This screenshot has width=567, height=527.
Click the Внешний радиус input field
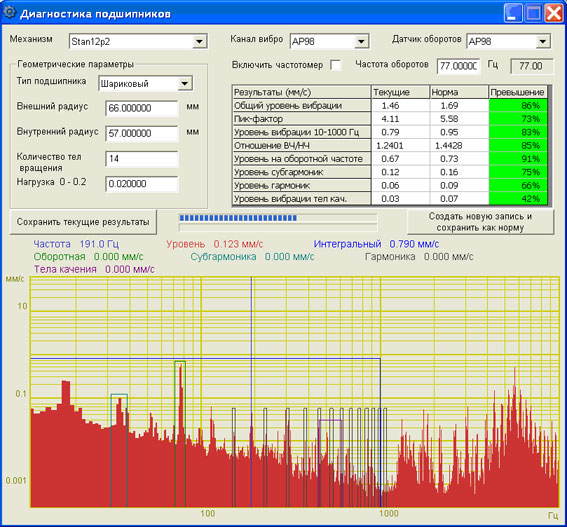[142, 108]
